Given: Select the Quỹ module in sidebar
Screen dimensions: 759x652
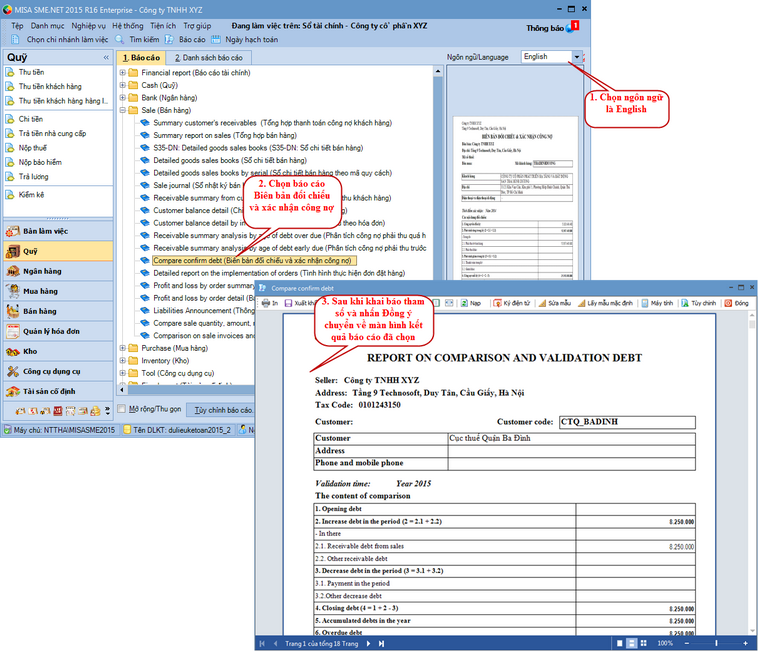Looking at the screenshot, I should click(x=58, y=251).
